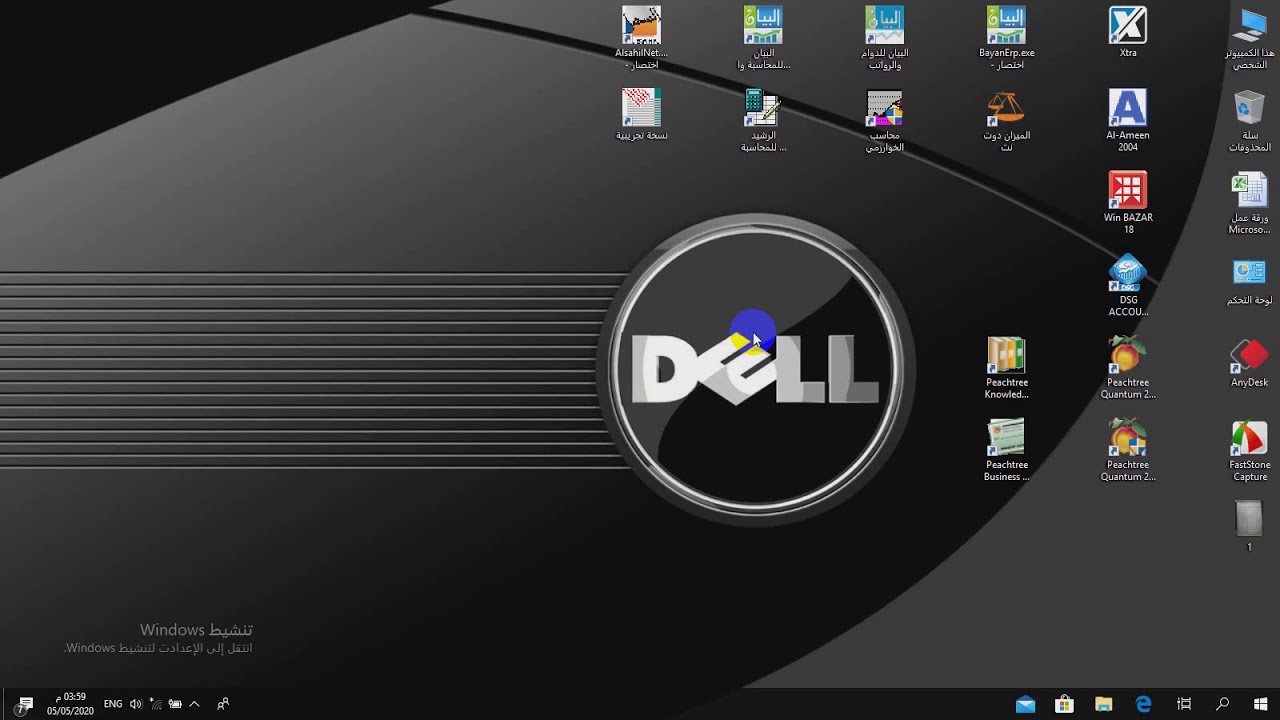
Task: Launch FastStone Capture icon
Action: click(1250, 450)
